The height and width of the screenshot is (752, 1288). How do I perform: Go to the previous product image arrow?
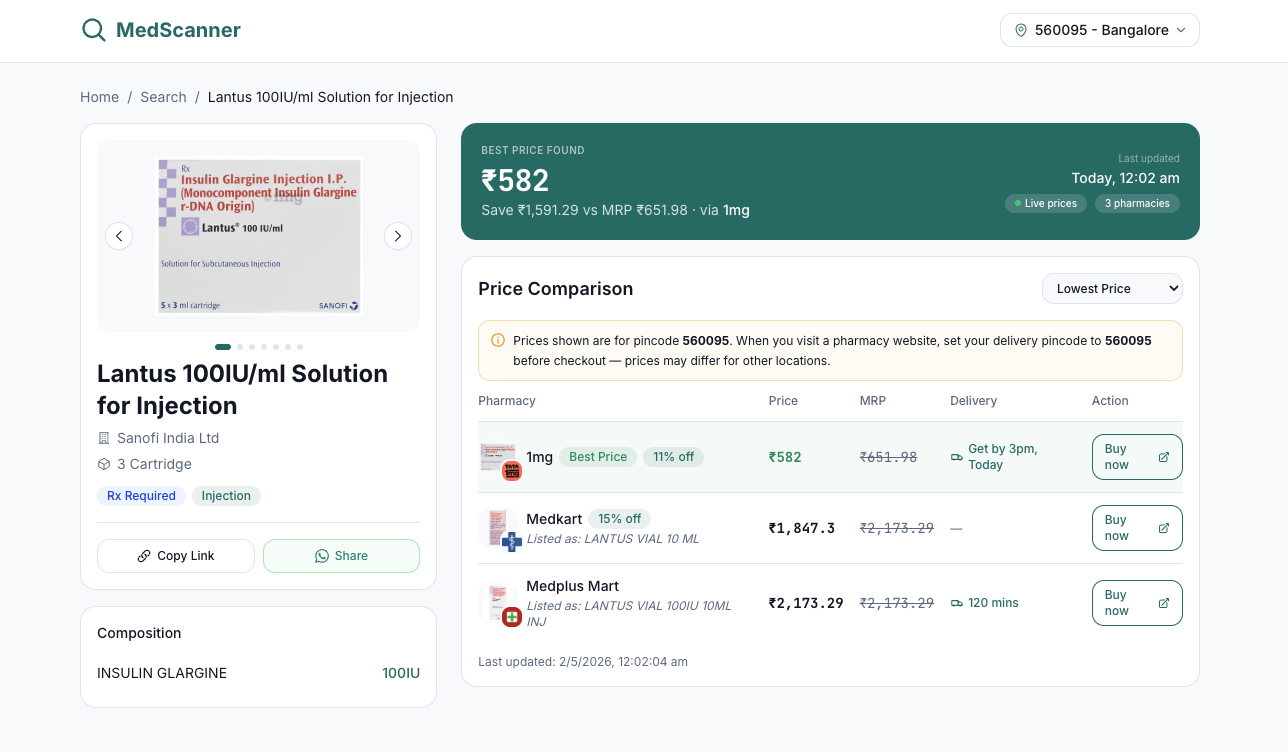tap(119, 236)
